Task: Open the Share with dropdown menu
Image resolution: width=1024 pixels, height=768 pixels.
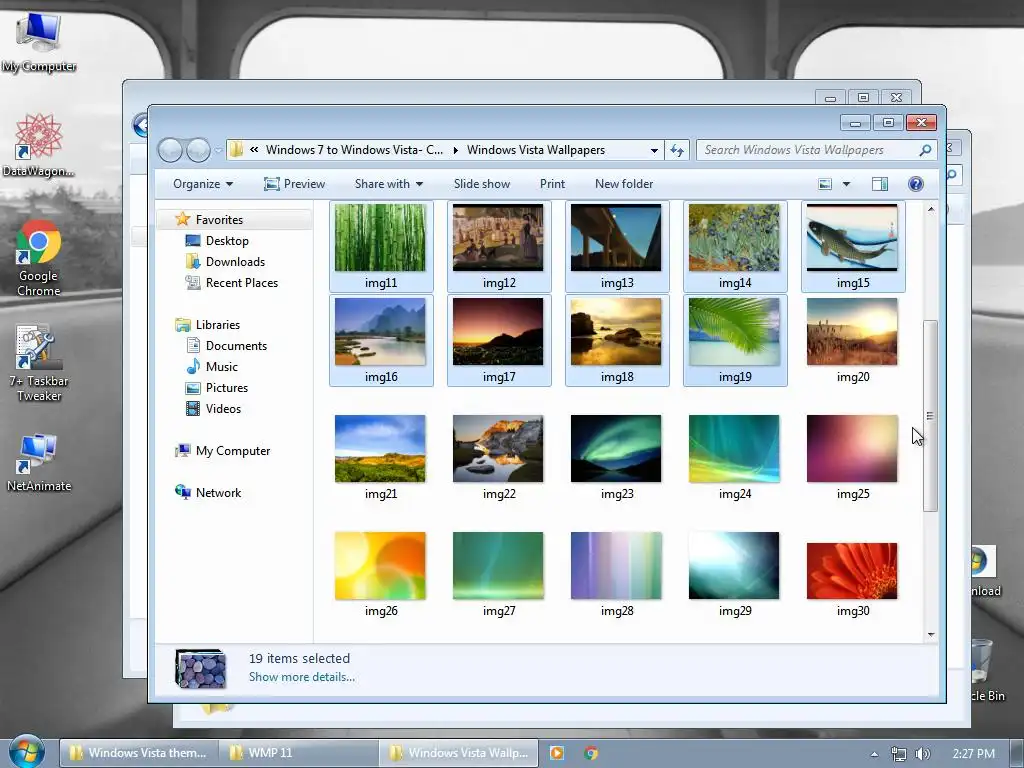Action: click(389, 184)
